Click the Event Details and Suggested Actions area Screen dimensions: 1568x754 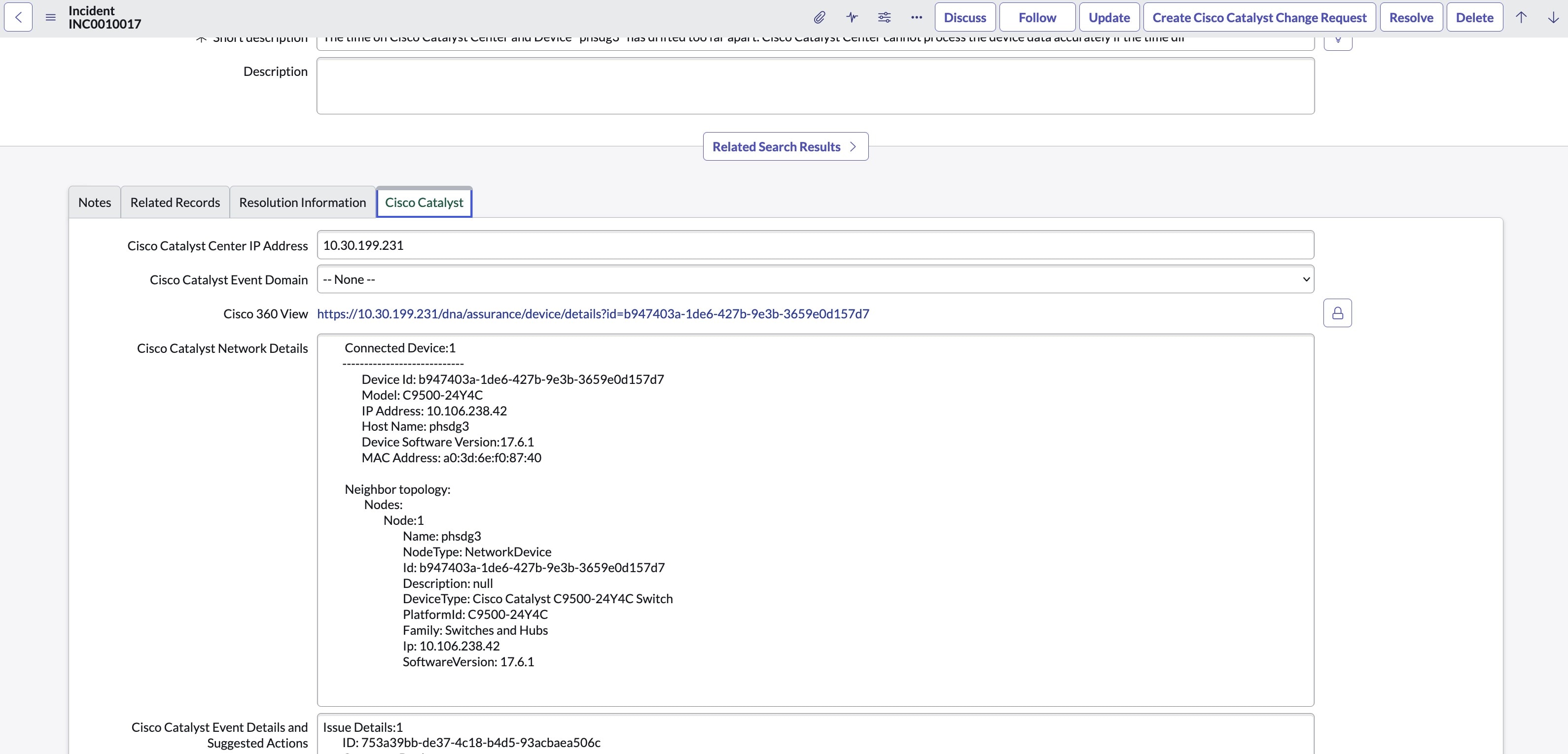pyautogui.click(x=815, y=734)
